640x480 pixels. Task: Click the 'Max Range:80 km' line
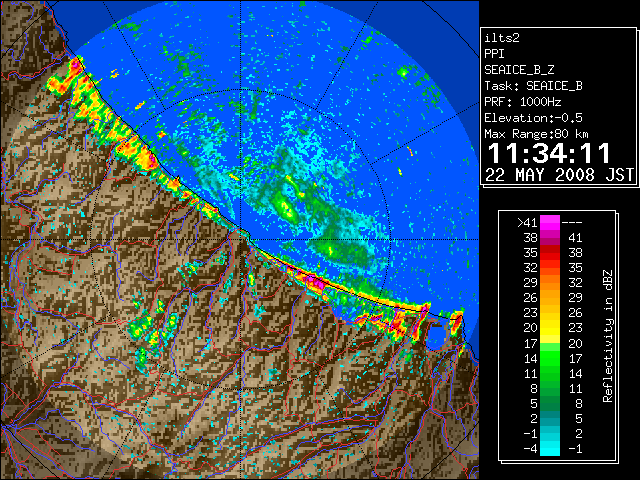[537, 134]
